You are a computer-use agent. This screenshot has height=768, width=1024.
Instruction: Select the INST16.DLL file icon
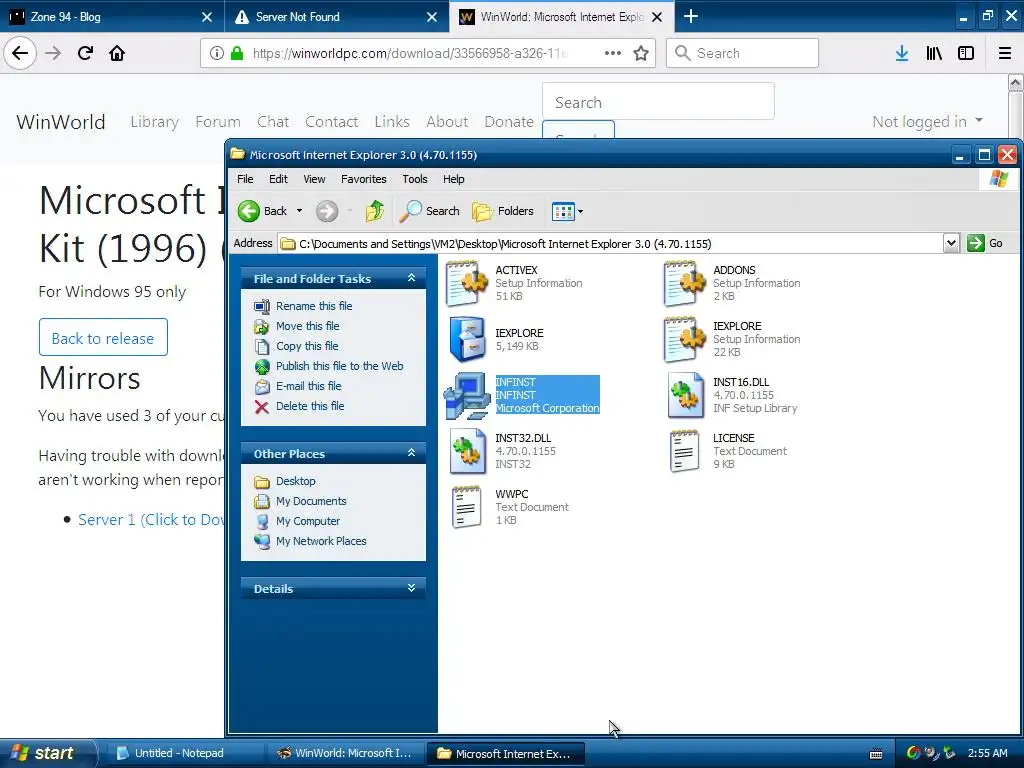point(685,395)
